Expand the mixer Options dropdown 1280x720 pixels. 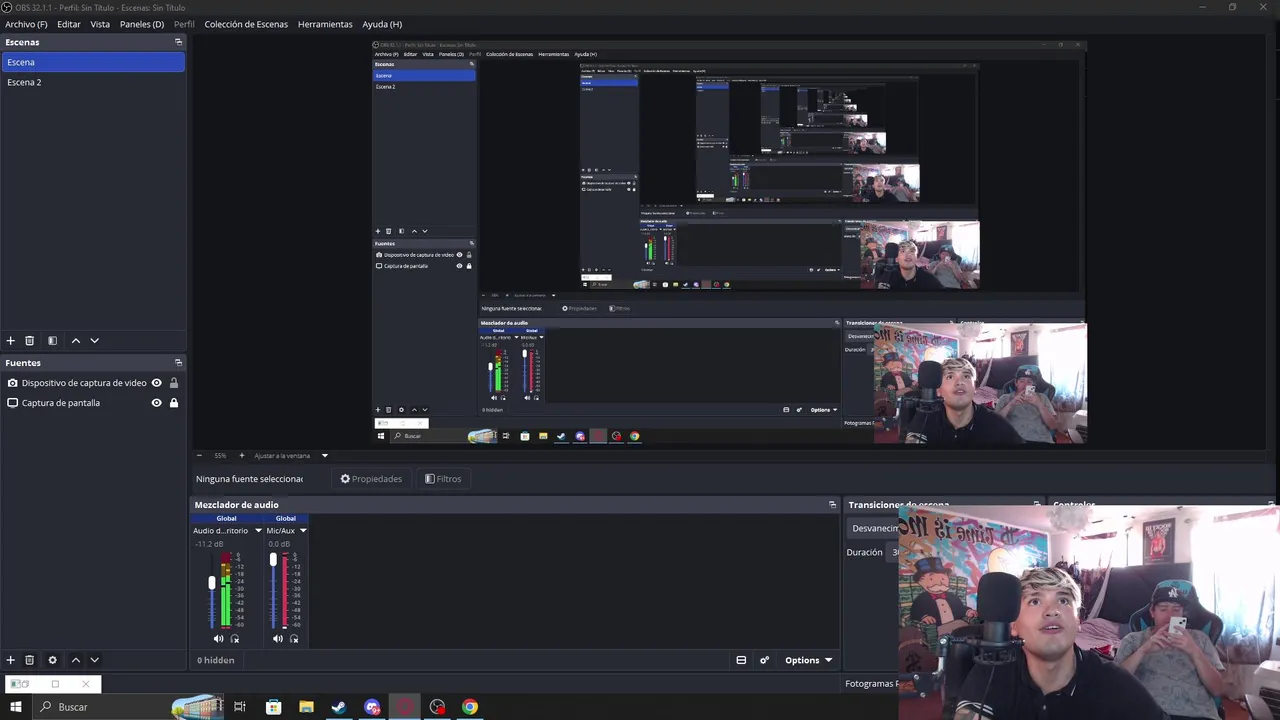pyautogui.click(x=808, y=660)
